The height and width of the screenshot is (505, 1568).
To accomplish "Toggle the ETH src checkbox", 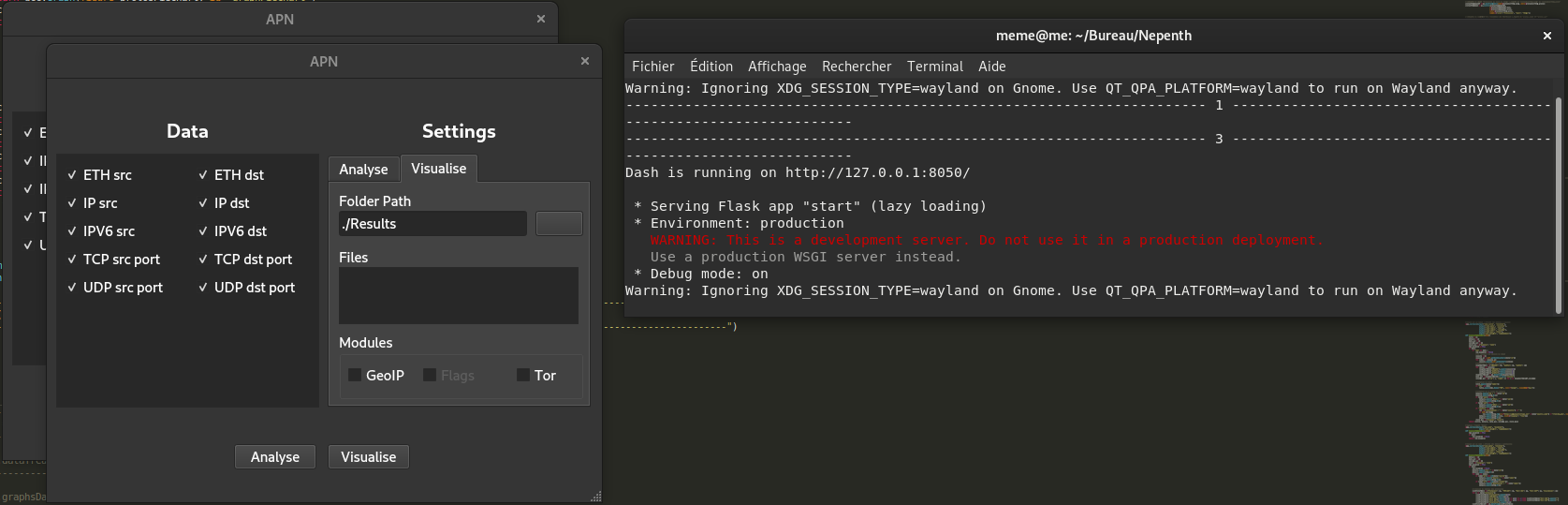I will [x=99, y=175].
